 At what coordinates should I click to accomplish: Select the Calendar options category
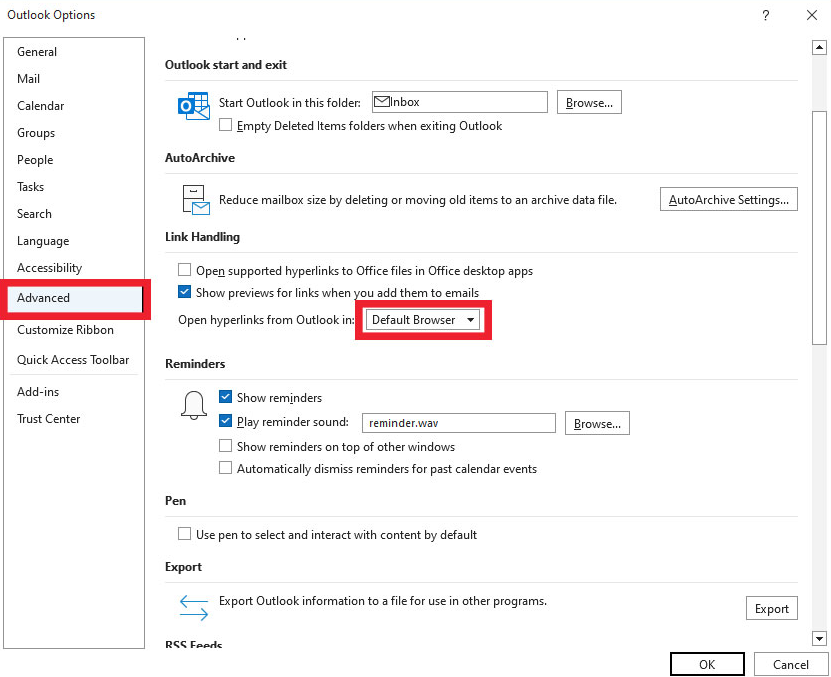pyautogui.click(x=74, y=105)
